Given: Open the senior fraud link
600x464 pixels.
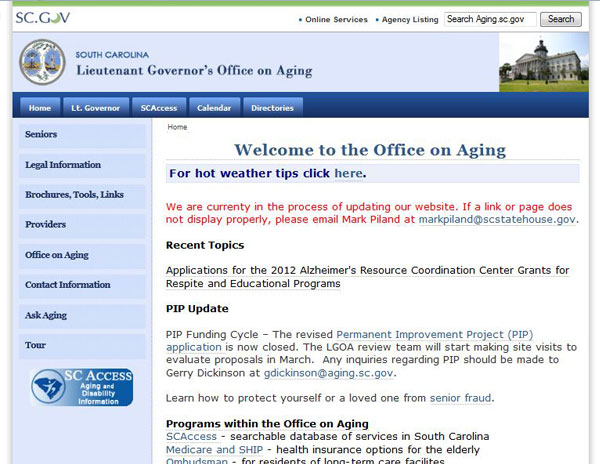Looking at the screenshot, I should 460,398.
